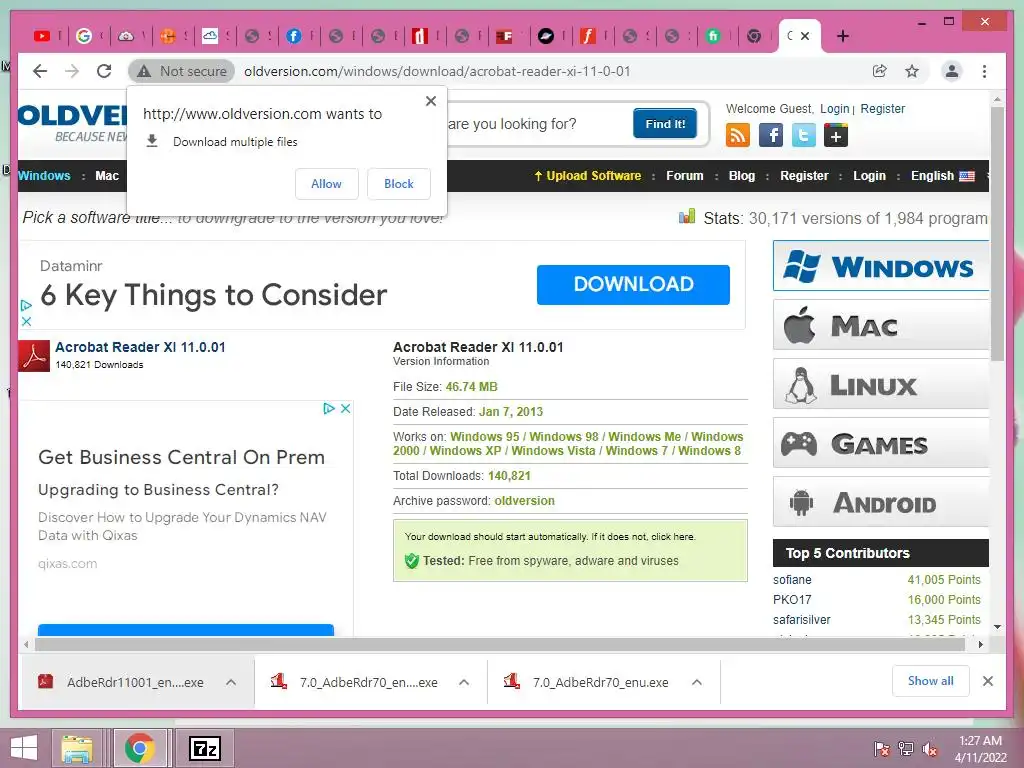1024x768 pixels.
Task: Open the Not secure site info
Action: pyautogui.click(x=182, y=71)
